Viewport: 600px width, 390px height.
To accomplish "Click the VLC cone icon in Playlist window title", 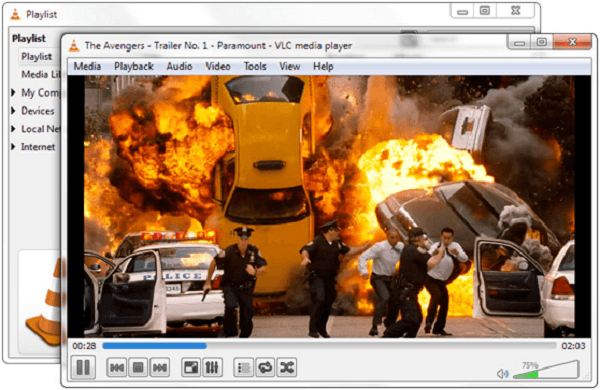I will pos(15,15).
